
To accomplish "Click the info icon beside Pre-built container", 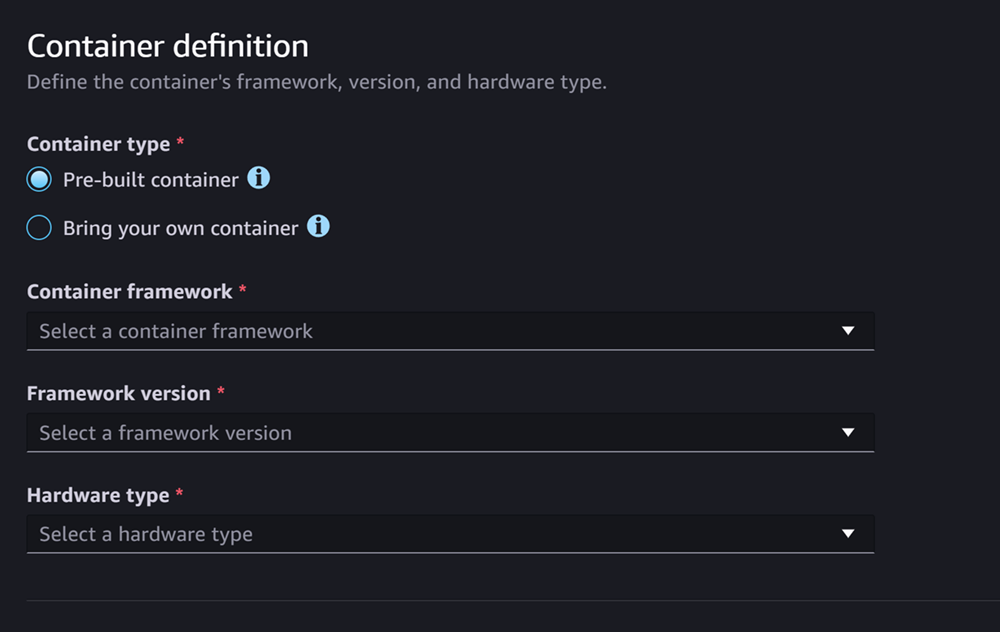I will point(260,180).
